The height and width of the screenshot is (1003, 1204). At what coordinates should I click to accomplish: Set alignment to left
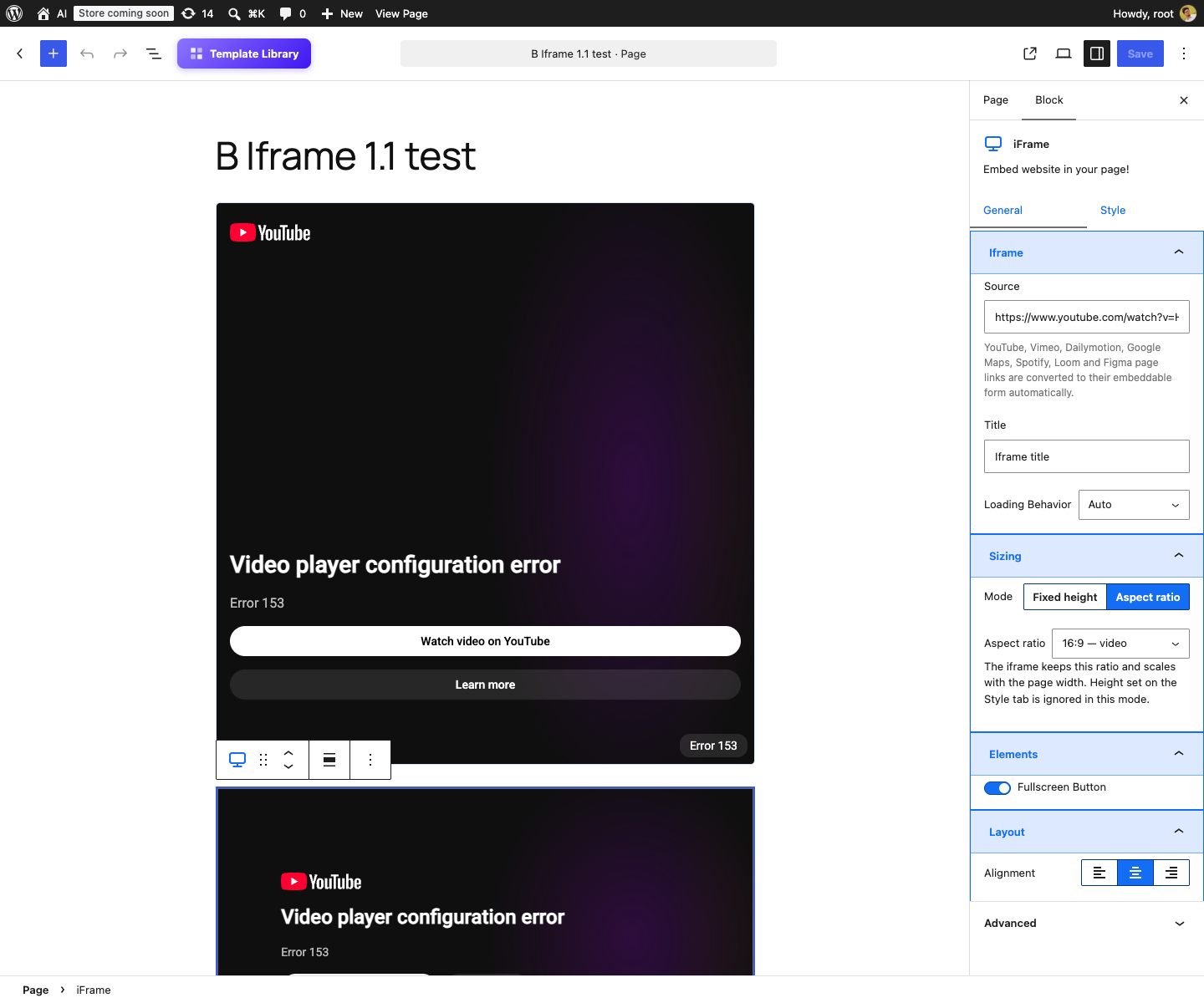tap(1099, 873)
